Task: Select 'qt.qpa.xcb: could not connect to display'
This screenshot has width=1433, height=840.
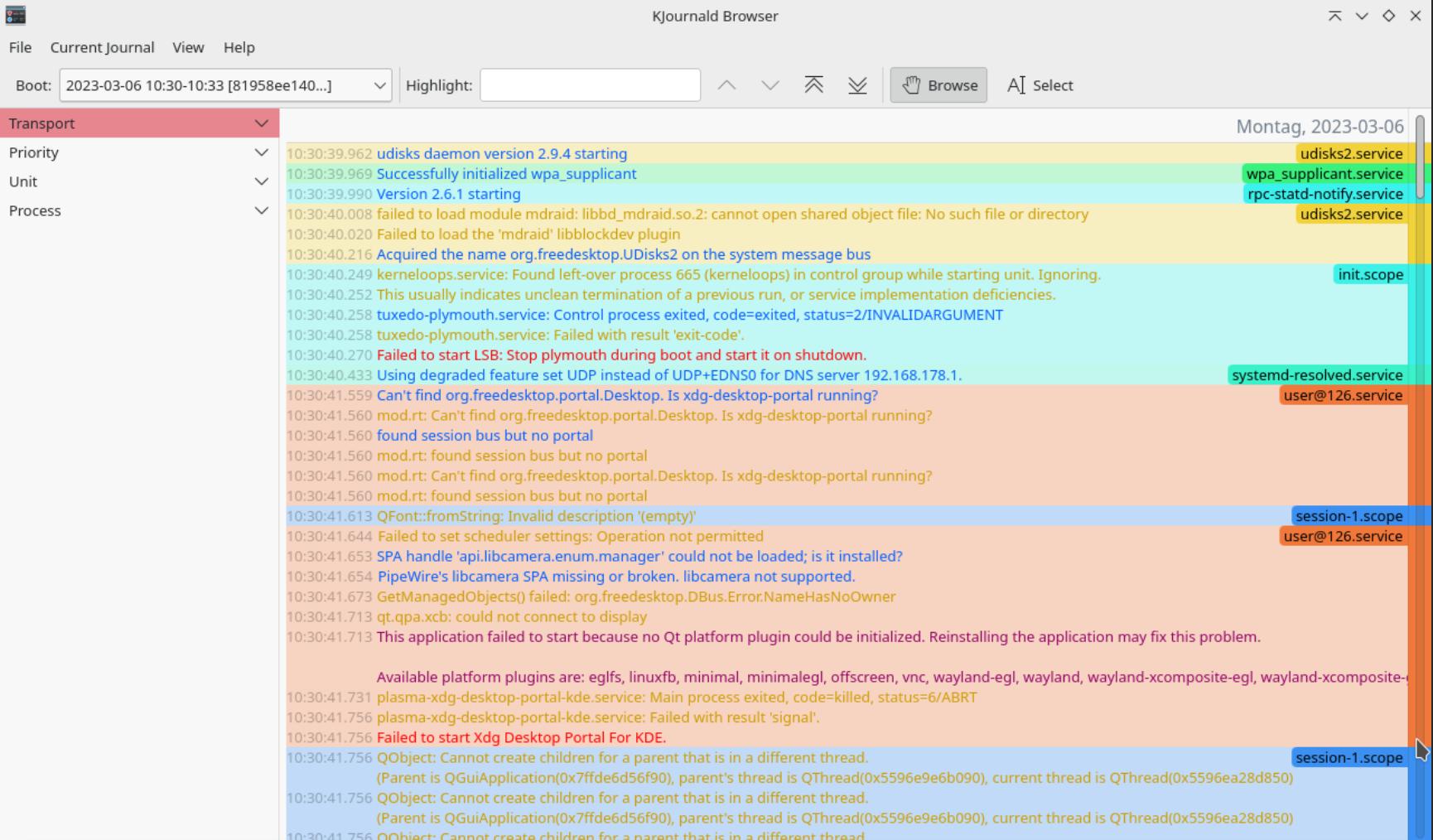Action: (511, 616)
